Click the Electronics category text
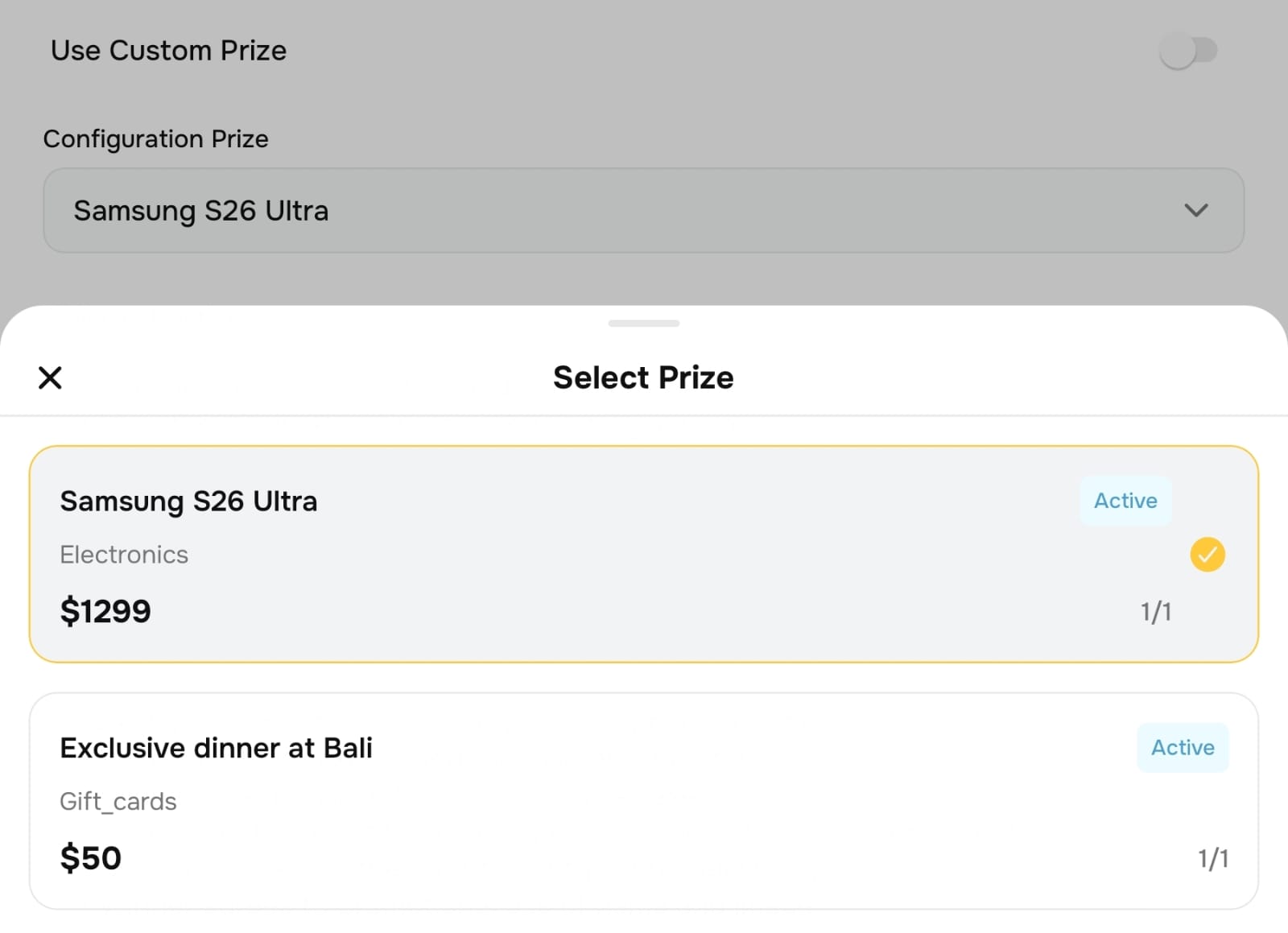The width and height of the screenshot is (1288, 933). 124,555
